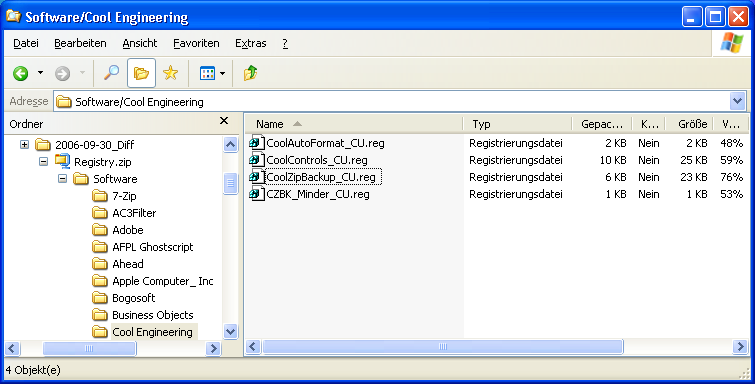
Task: Open the Extras menu
Action: click(x=250, y=43)
